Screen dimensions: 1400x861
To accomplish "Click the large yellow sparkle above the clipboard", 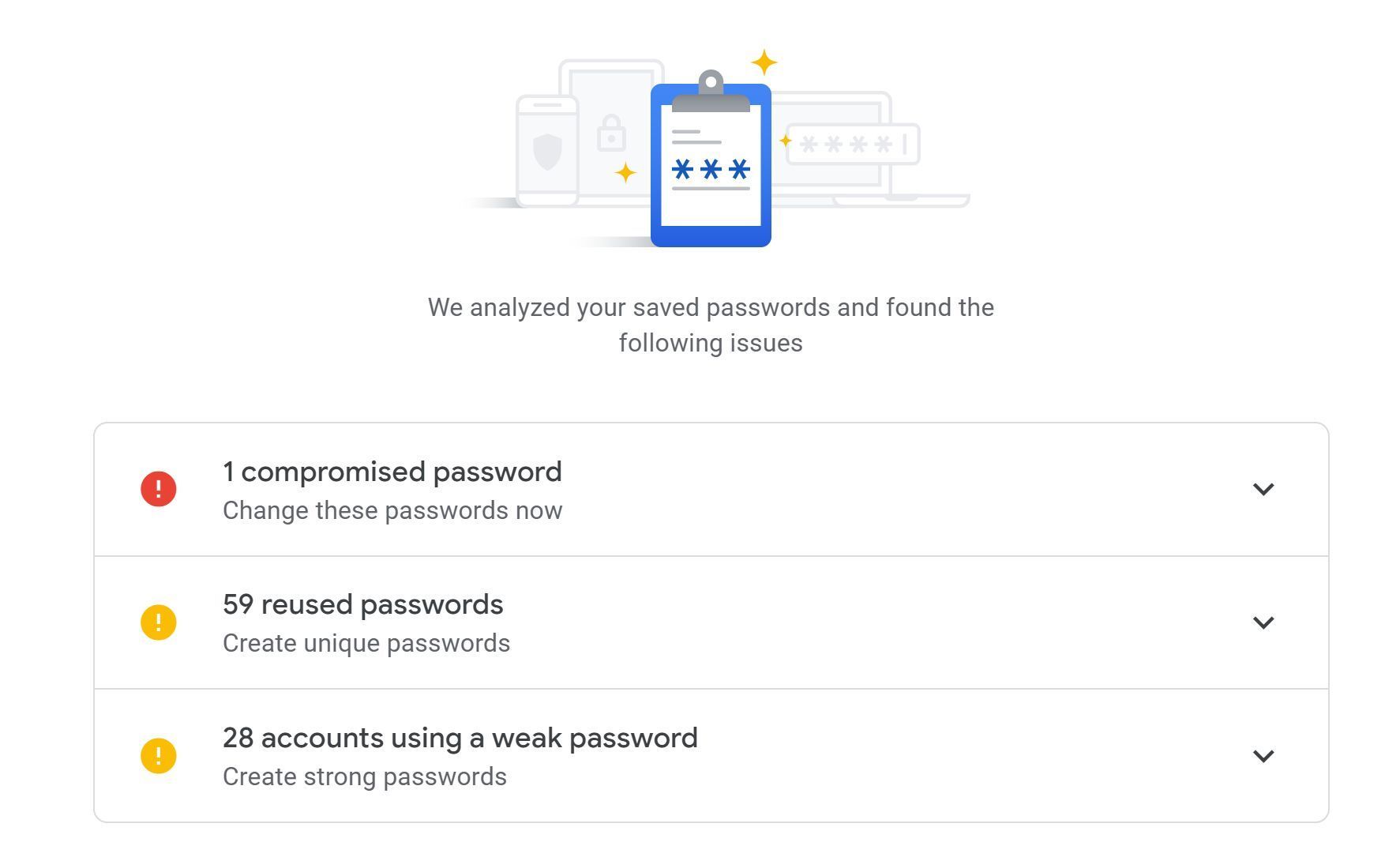I will (764, 62).
